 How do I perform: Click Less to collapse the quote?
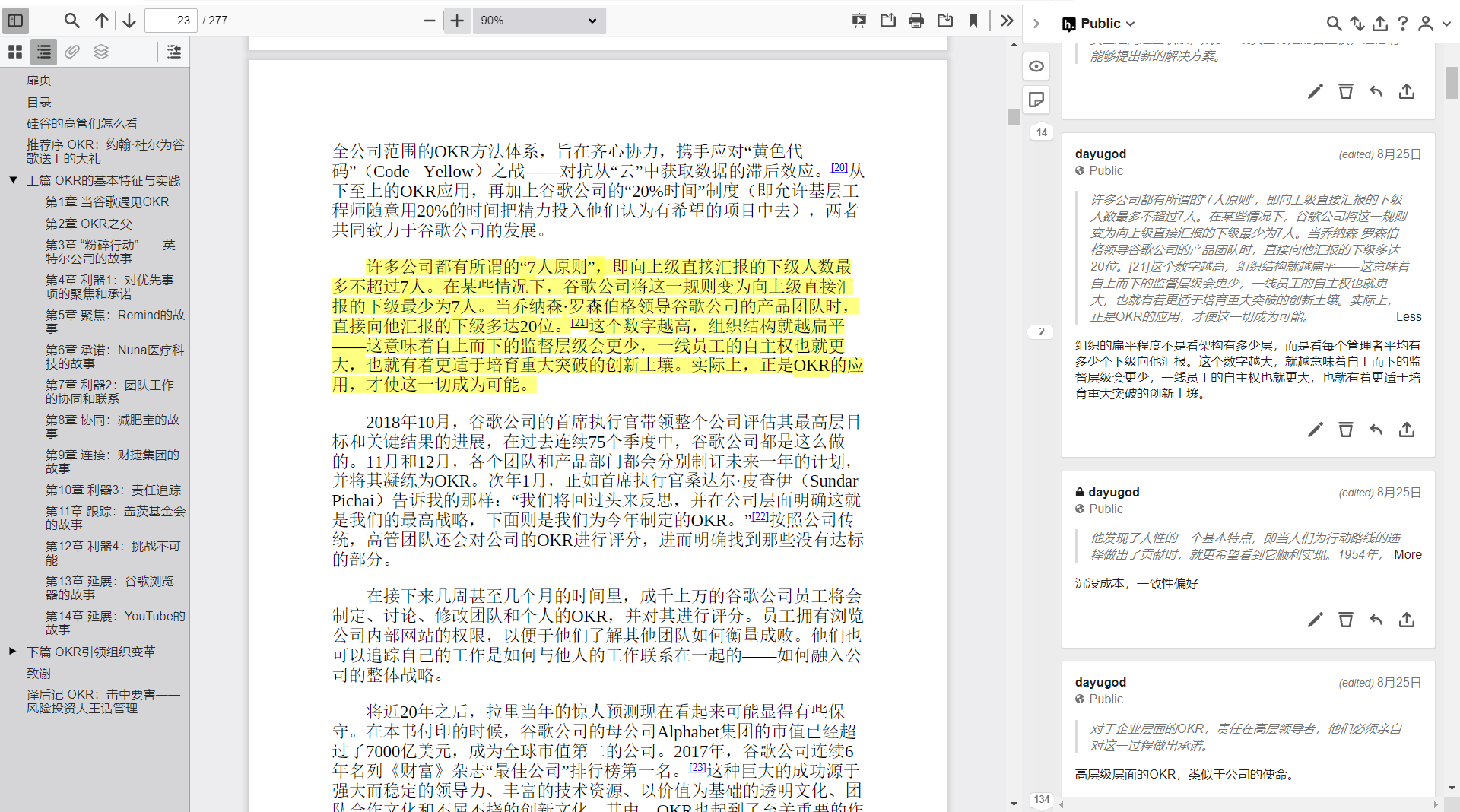point(1408,317)
